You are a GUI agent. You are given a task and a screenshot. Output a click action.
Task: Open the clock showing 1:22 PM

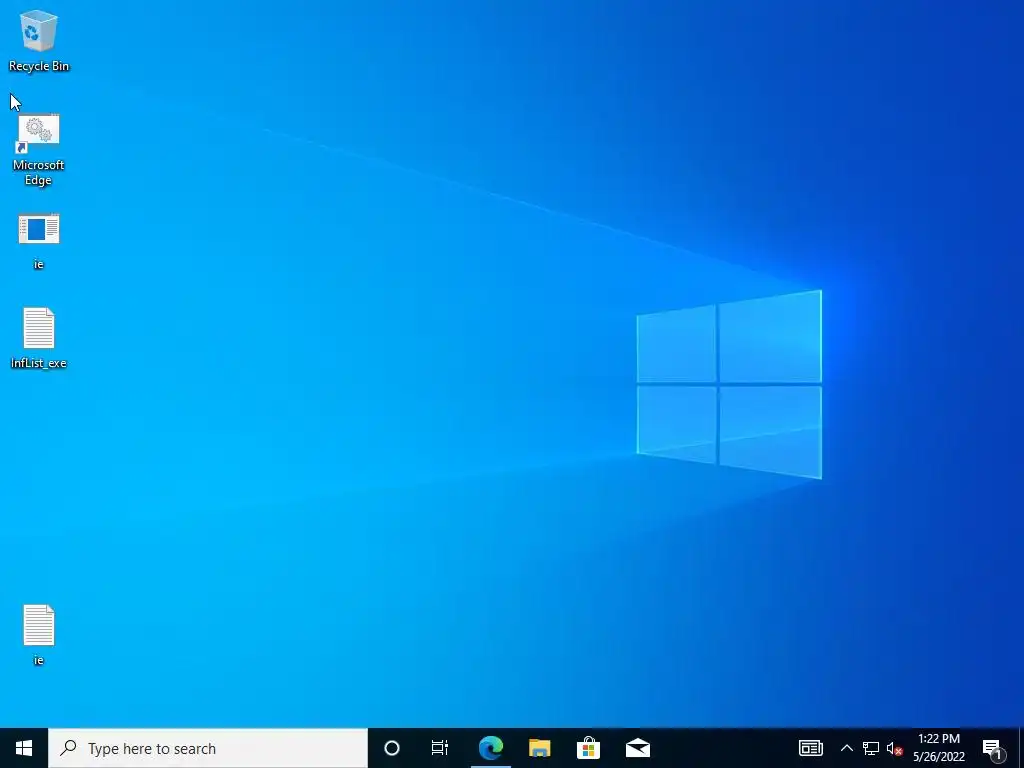coord(939,748)
